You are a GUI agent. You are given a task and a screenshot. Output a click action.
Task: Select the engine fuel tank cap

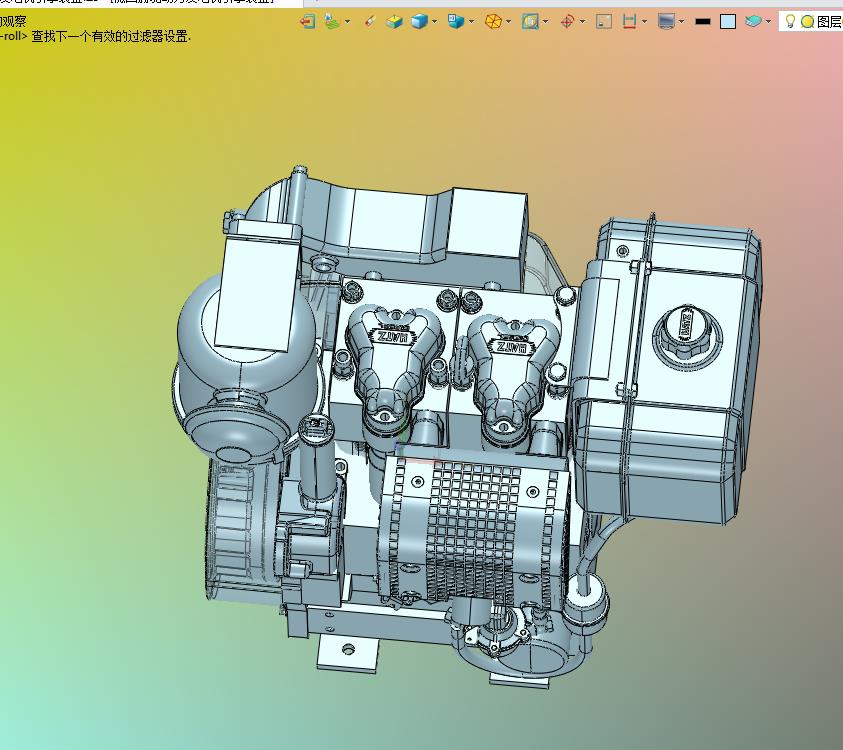[x=687, y=332]
